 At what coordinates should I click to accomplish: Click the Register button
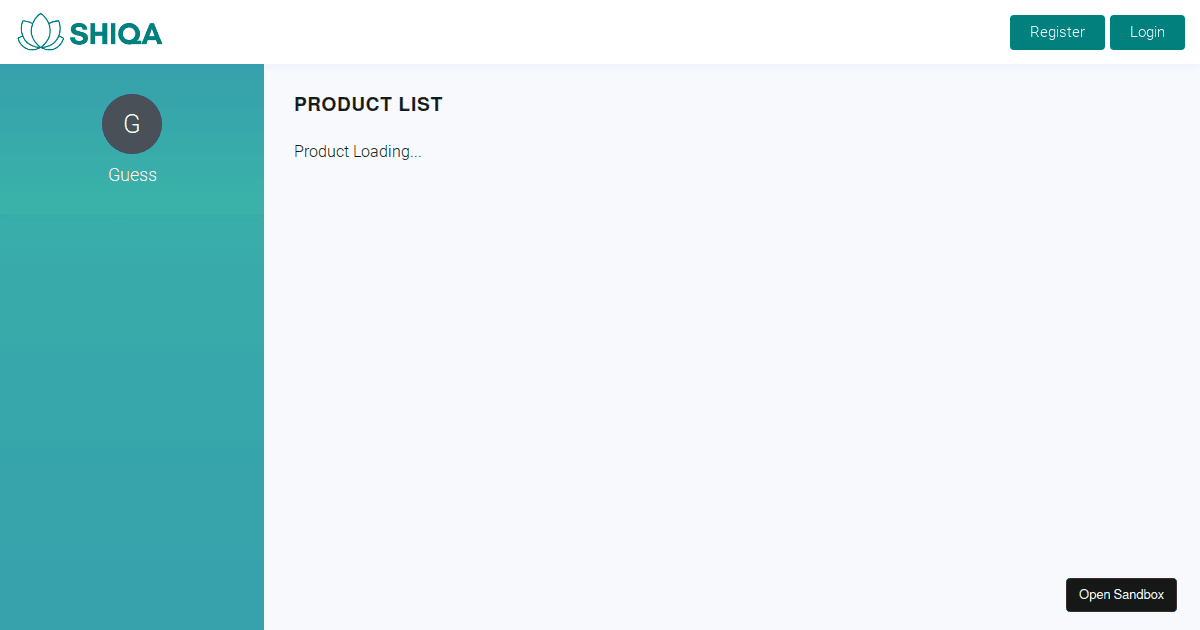(1057, 32)
